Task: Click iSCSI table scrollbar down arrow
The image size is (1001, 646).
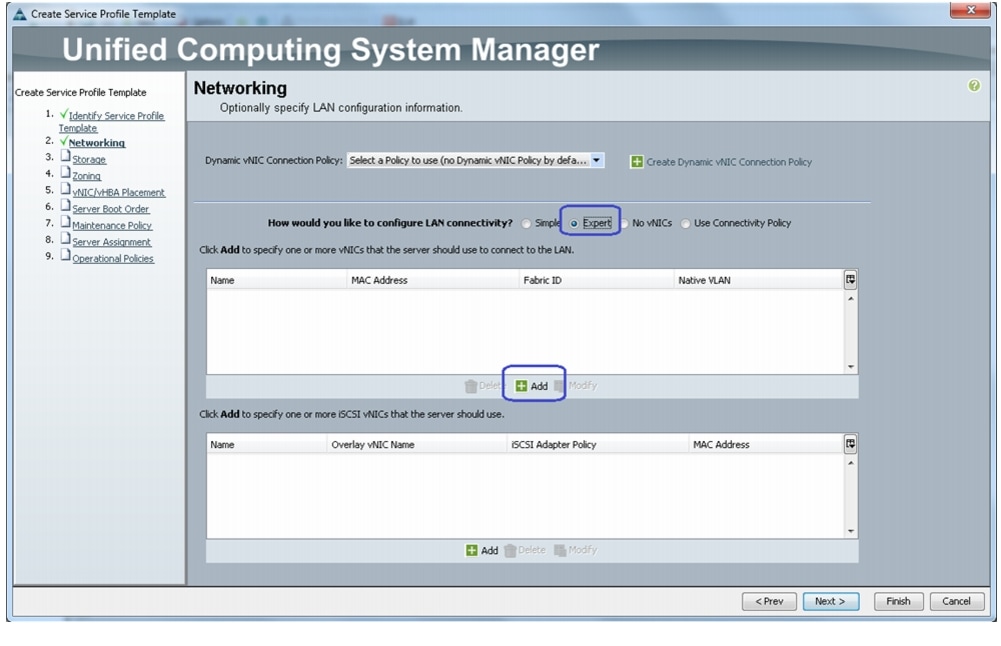Action: [850, 530]
